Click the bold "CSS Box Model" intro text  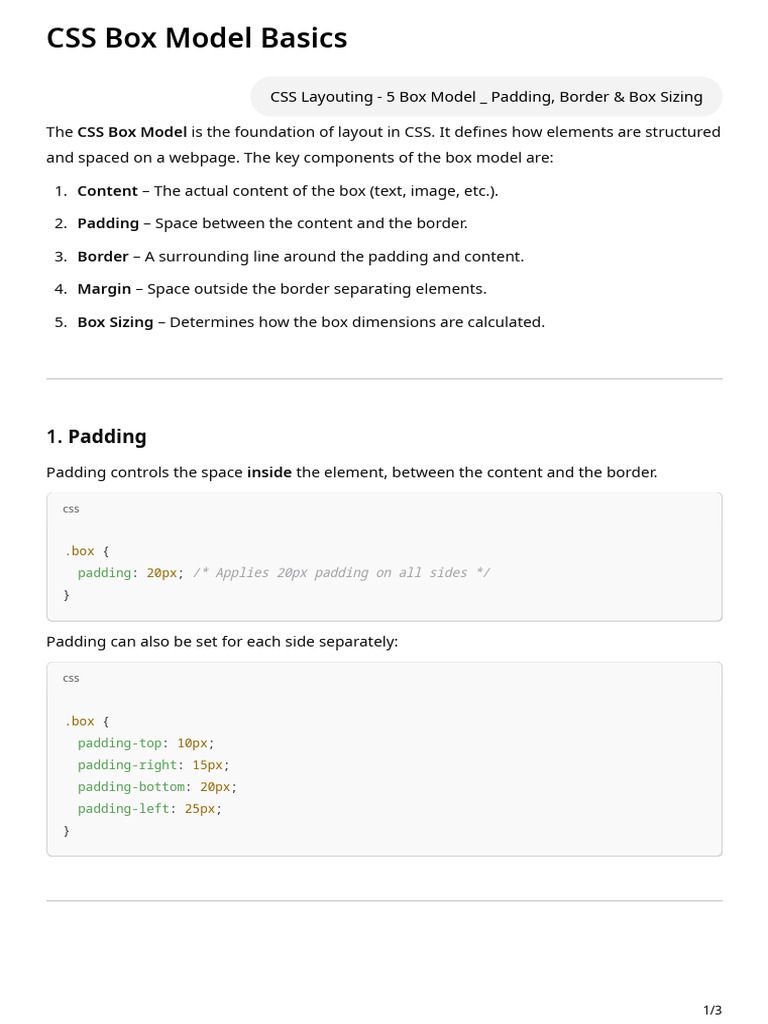tap(132, 132)
